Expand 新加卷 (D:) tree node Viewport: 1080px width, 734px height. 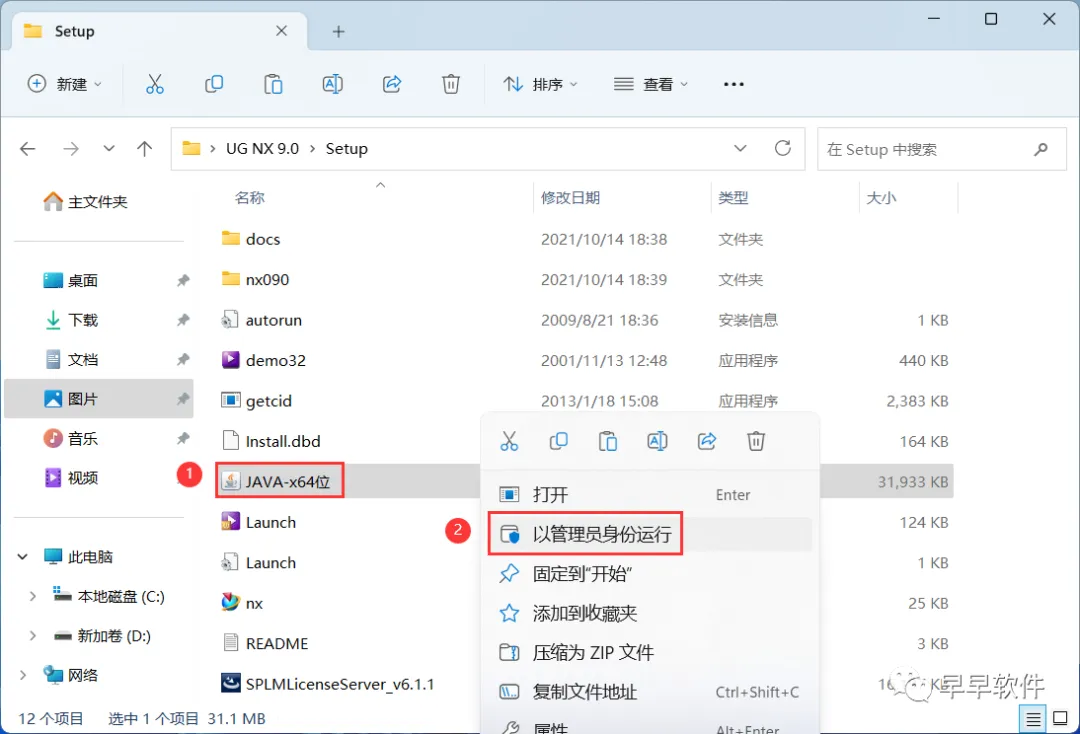click(x=32, y=636)
